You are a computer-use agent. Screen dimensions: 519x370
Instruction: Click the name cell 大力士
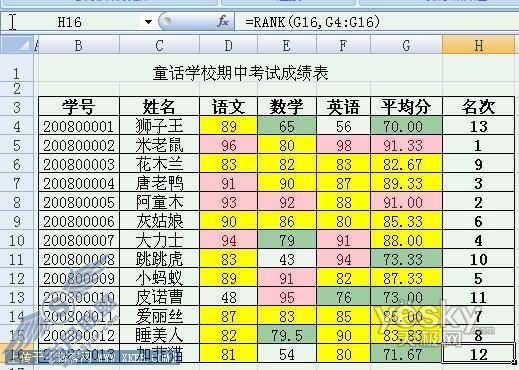click(159, 240)
